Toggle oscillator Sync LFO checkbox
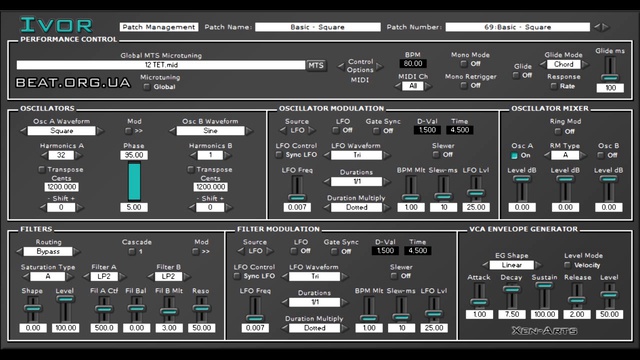 tap(279, 155)
